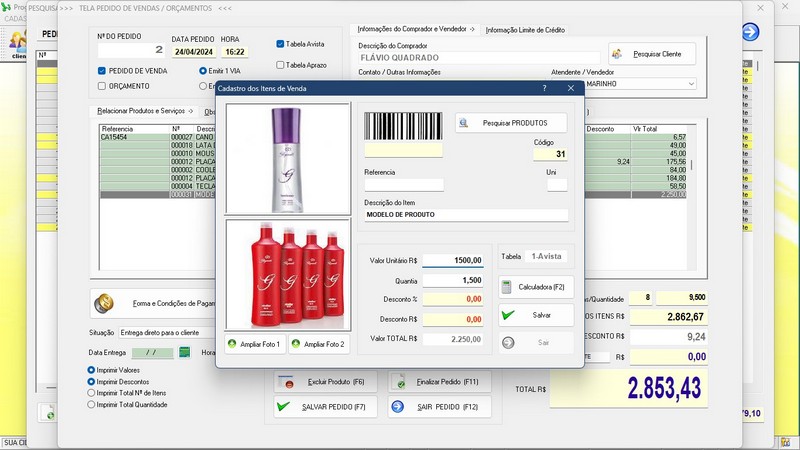The image size is (800, 450).
Task: Click blue arrow icon on SAIR PEDIDO
Action: [x=397, y=407]
